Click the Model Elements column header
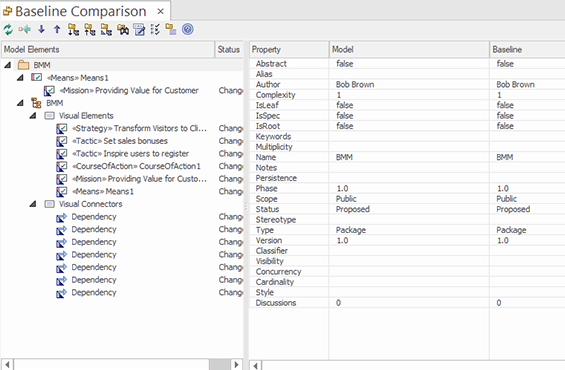 pos(108,49)
